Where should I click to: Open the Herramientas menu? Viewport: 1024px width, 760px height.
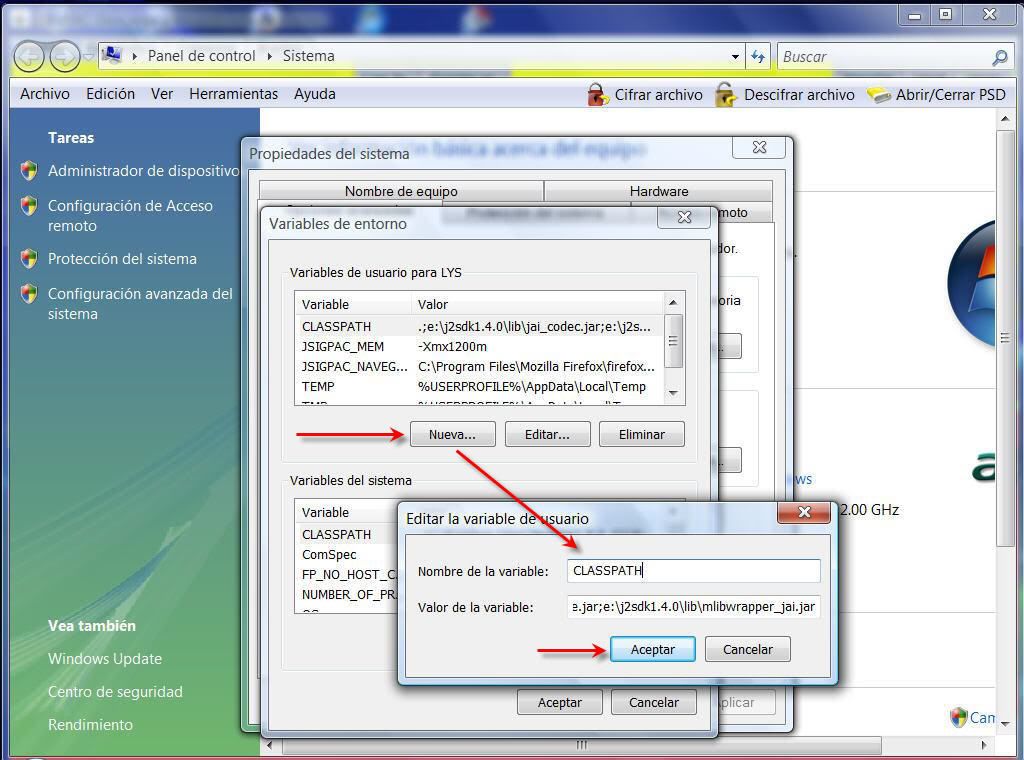pos(233,94)
